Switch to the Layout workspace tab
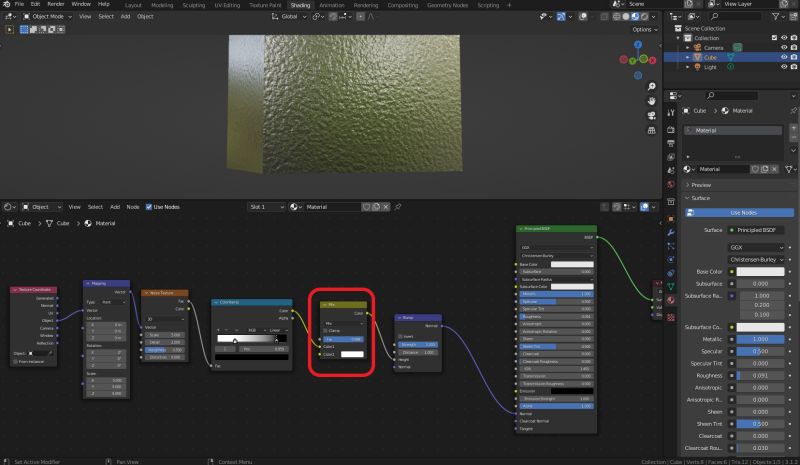Image resolution: width=800 pixels, height=465 pixels. (x=133, y=5)
